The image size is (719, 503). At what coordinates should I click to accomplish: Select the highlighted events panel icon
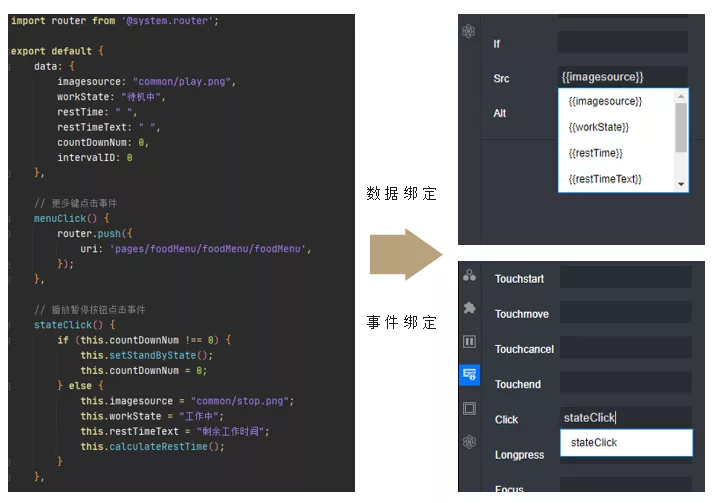pyautogui.click(x=469, y=375)
